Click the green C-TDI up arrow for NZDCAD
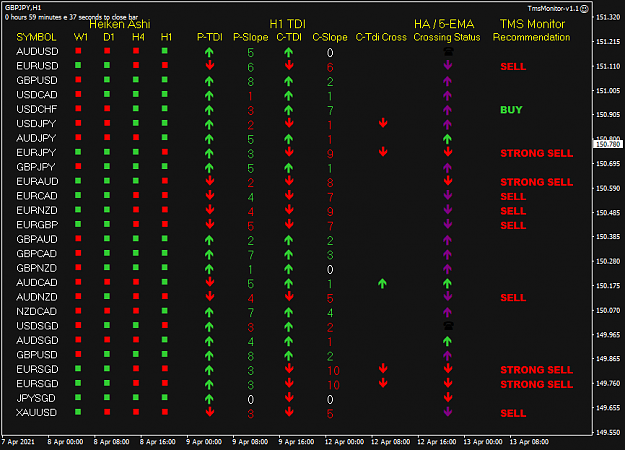Image resolution: width=625 pixels, height=450 pixels. 289,312
